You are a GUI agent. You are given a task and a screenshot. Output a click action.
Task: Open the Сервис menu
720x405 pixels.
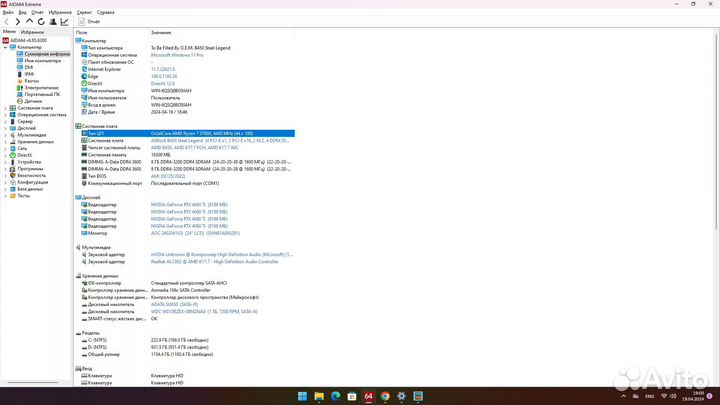[x=84, y=12]
